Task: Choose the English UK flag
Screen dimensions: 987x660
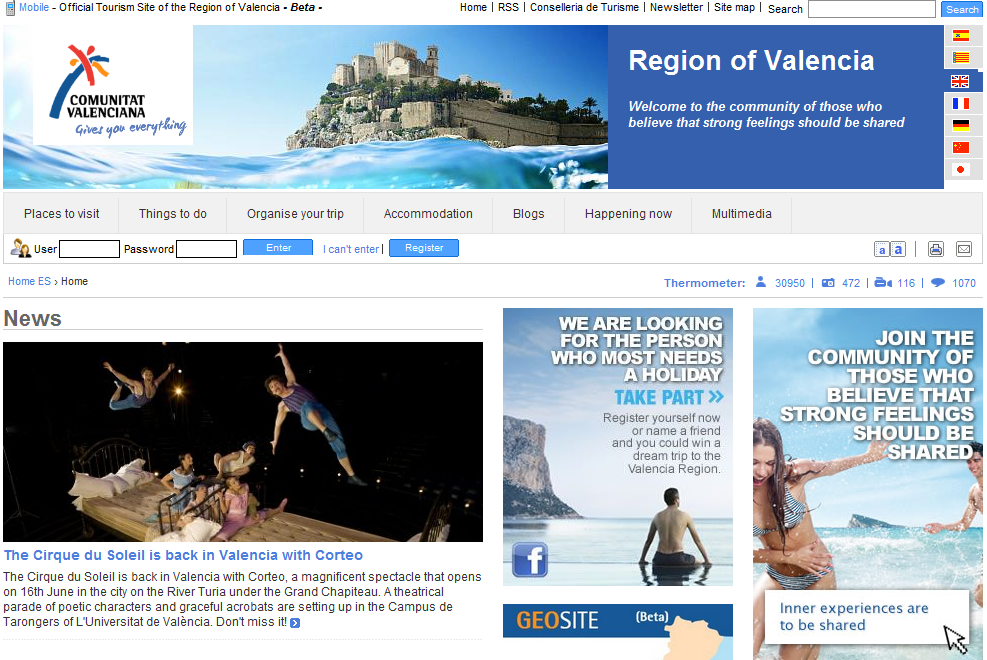Action: click(961, 81)
